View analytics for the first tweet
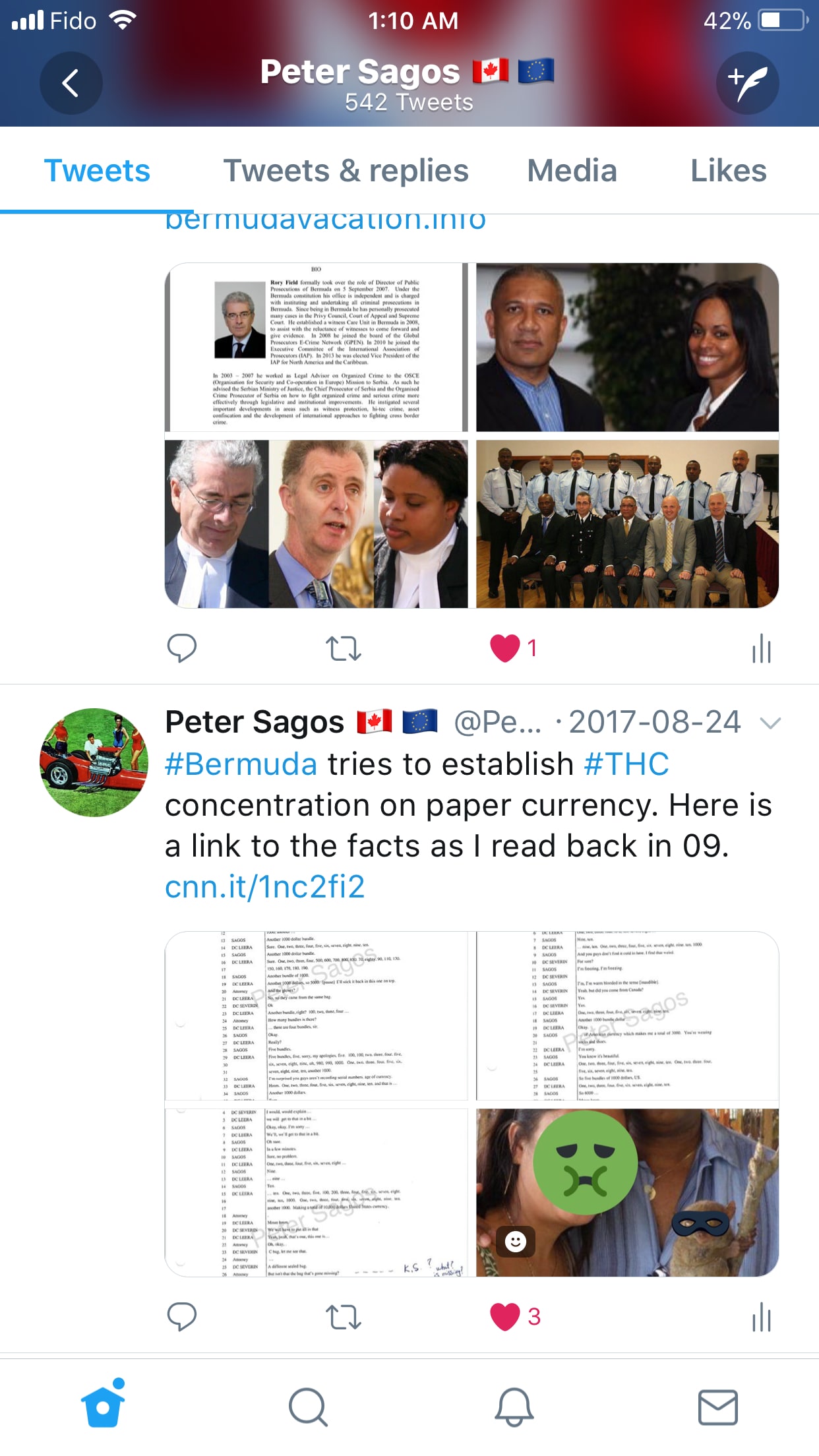 762,648
